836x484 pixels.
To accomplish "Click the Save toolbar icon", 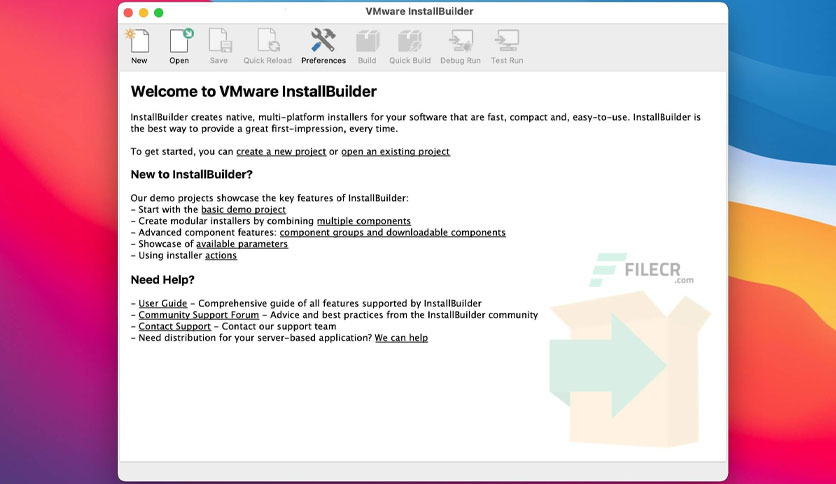I will (219, 46).
